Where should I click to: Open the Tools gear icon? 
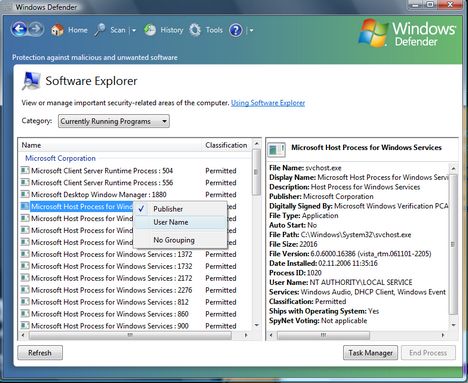pyautogui.click(x=195, y=30)
